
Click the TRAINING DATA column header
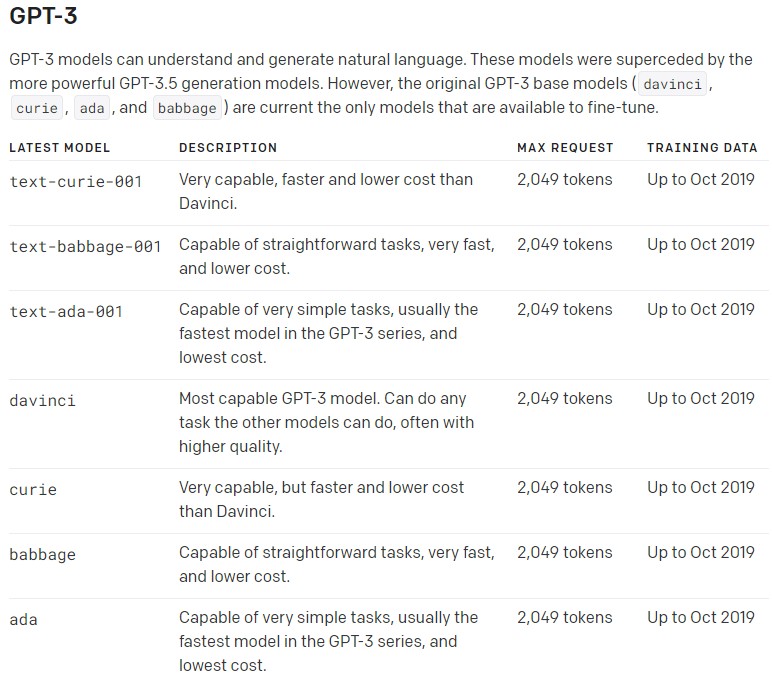point(702,148)
